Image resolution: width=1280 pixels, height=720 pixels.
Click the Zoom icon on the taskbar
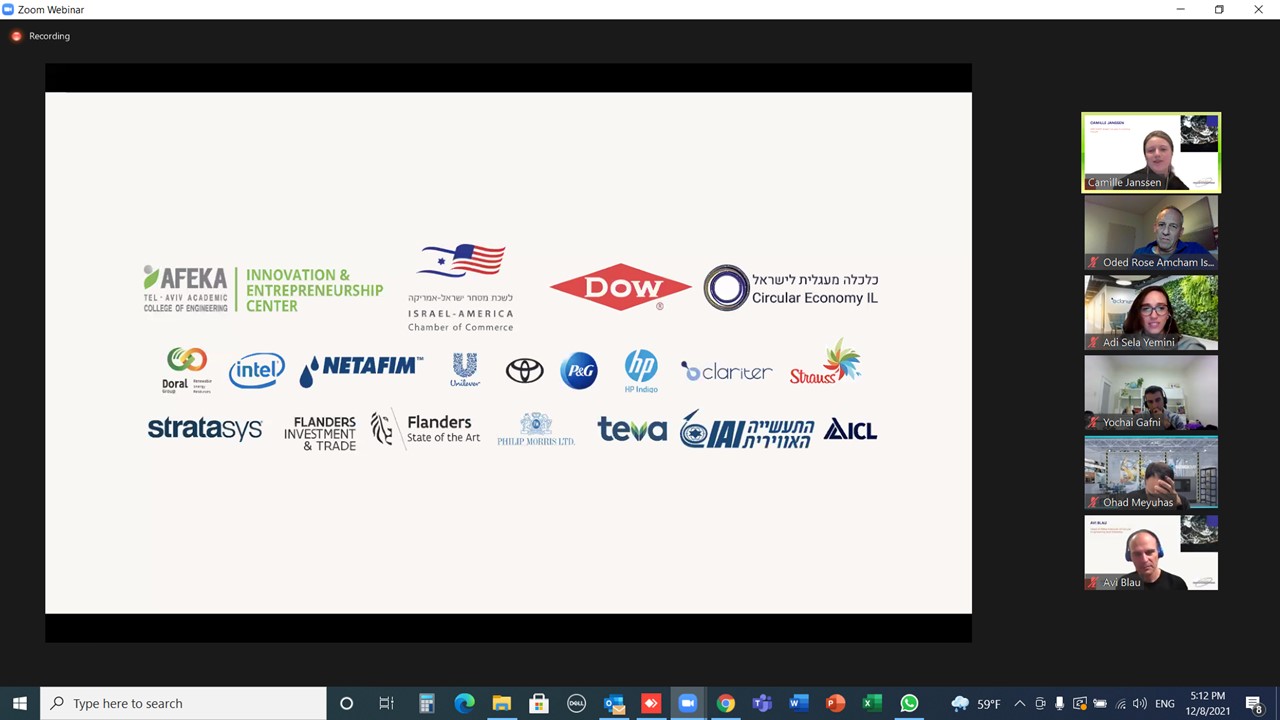(x=687, y=703)
